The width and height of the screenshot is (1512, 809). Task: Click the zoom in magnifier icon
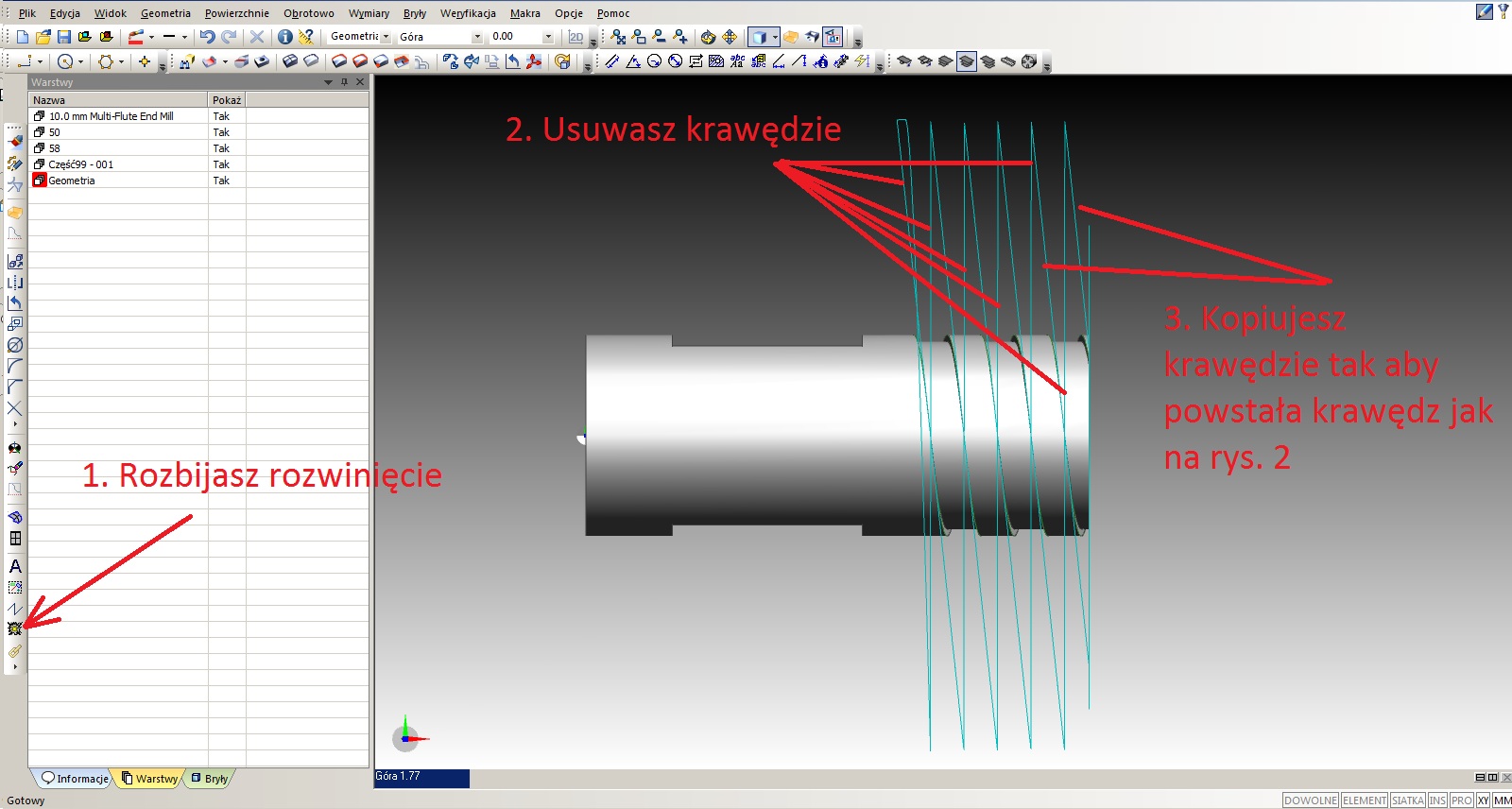tap(680, 37)
